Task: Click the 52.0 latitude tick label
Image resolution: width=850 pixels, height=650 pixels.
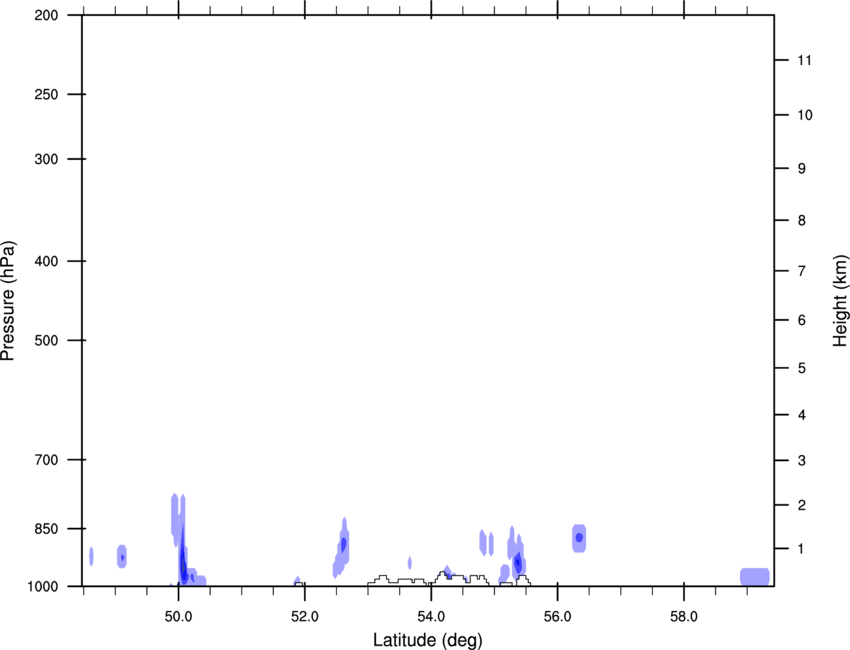Action: pyautogui.click(x=304, y=615)
